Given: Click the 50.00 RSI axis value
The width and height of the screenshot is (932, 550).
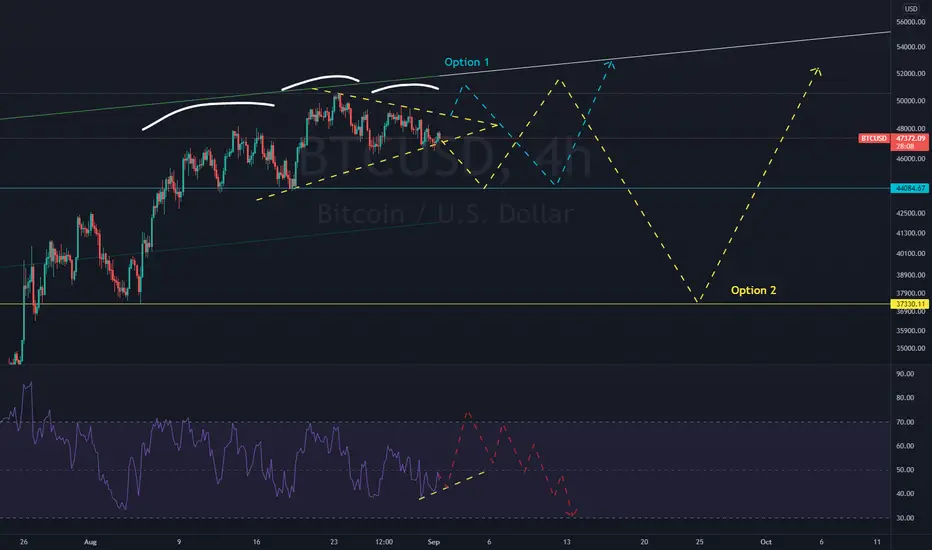Looking at the screenshot, I should pos(905,470).
